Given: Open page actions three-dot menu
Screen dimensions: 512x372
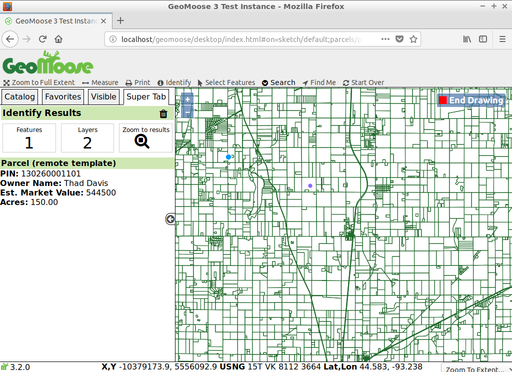Looking at the screenshot, I should pyautogui.click(x=385, y=39).
